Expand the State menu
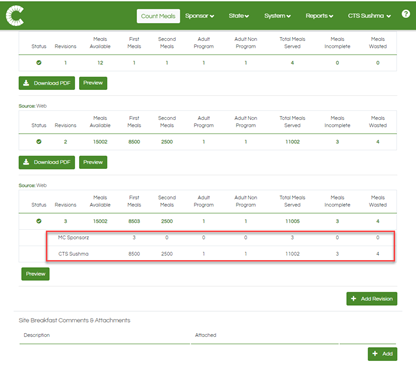 click(239, 16)
